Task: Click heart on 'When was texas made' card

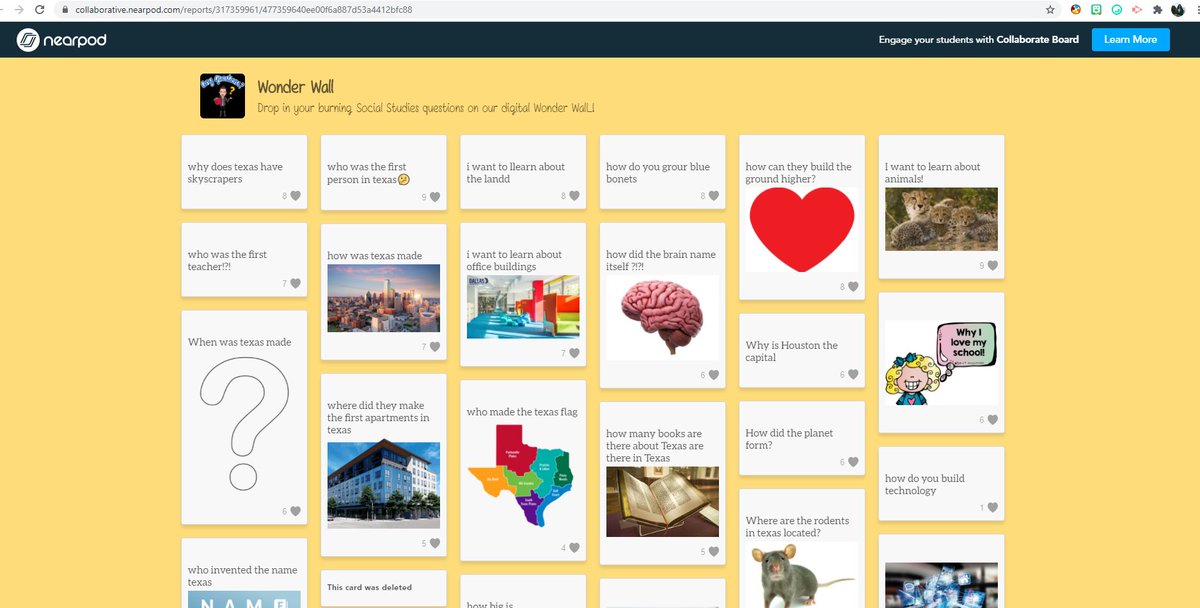Action: [x=295, y=511]
